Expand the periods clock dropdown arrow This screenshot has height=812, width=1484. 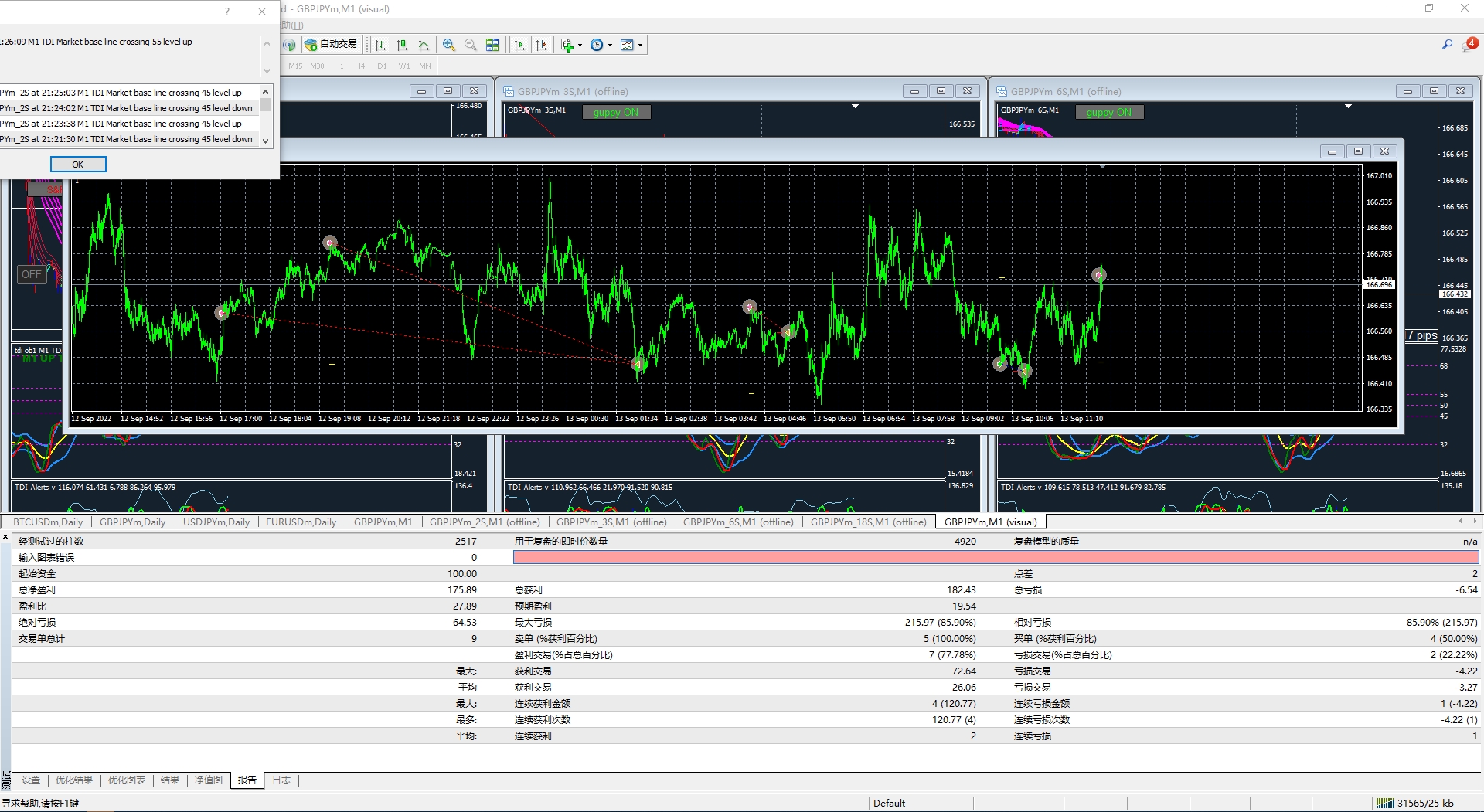[611, 46]
